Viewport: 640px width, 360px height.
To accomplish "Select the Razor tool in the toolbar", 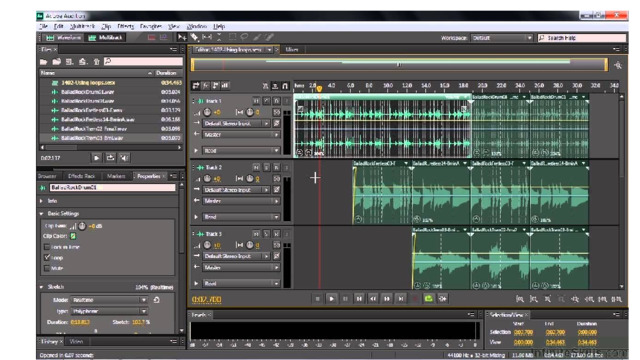I will [195, 38].
